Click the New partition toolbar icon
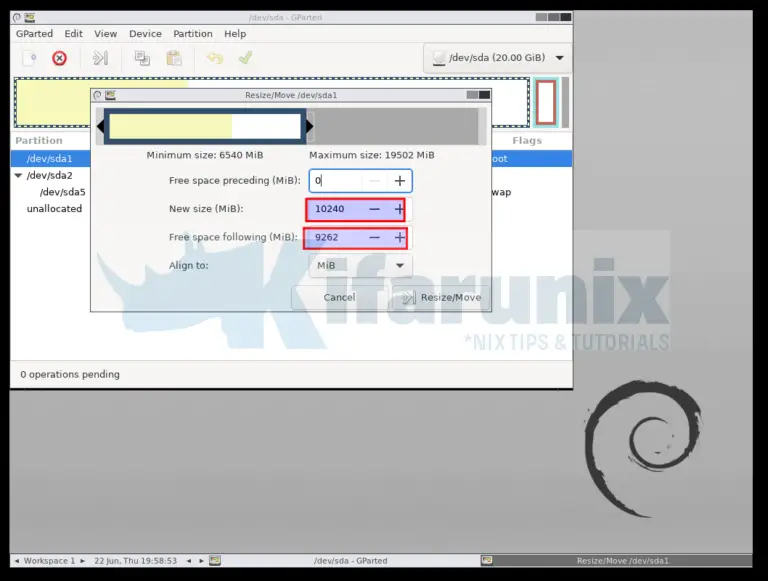768x581 pixels. [29, 58]
